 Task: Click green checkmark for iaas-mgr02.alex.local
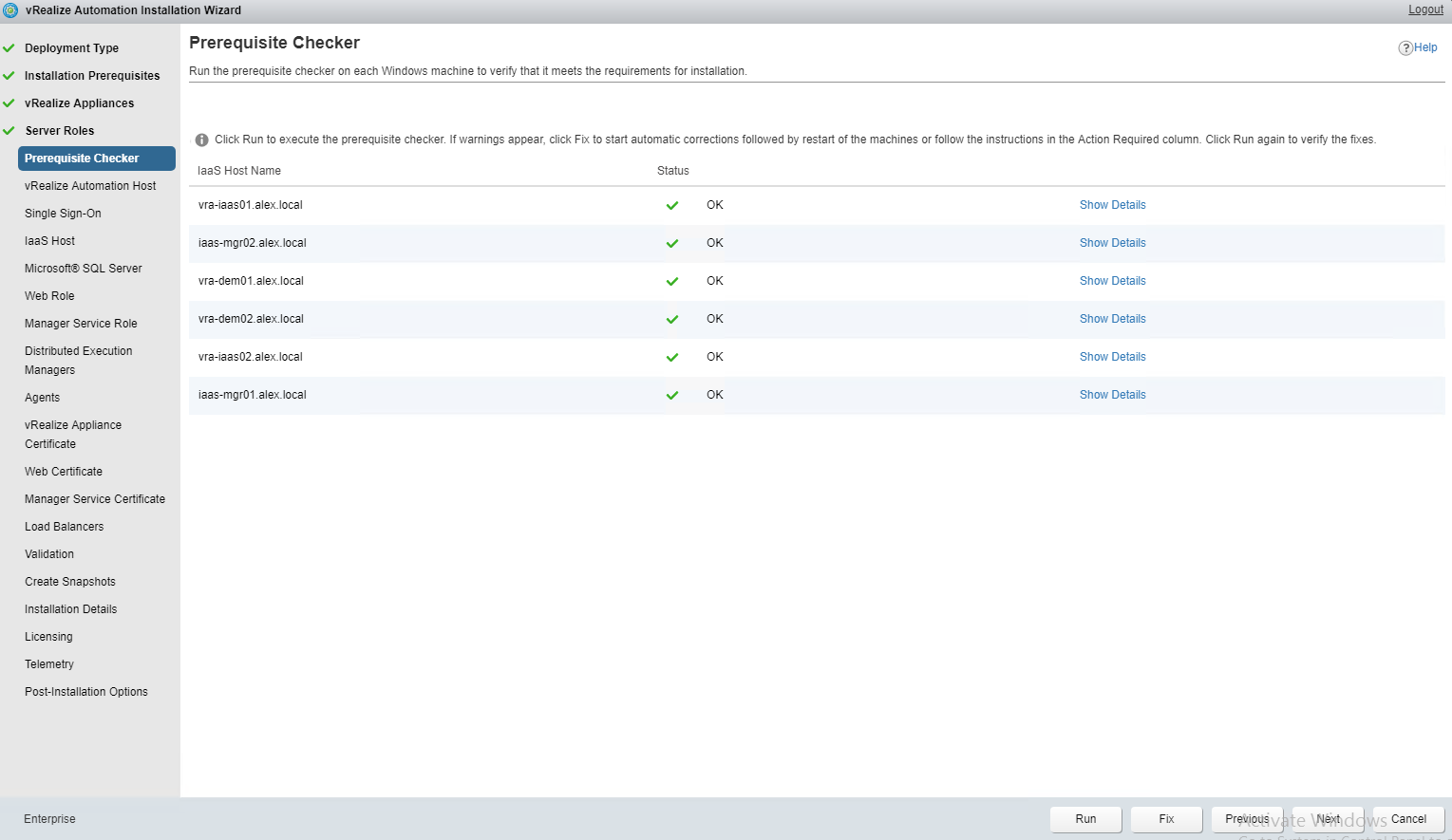coord(672,243)
